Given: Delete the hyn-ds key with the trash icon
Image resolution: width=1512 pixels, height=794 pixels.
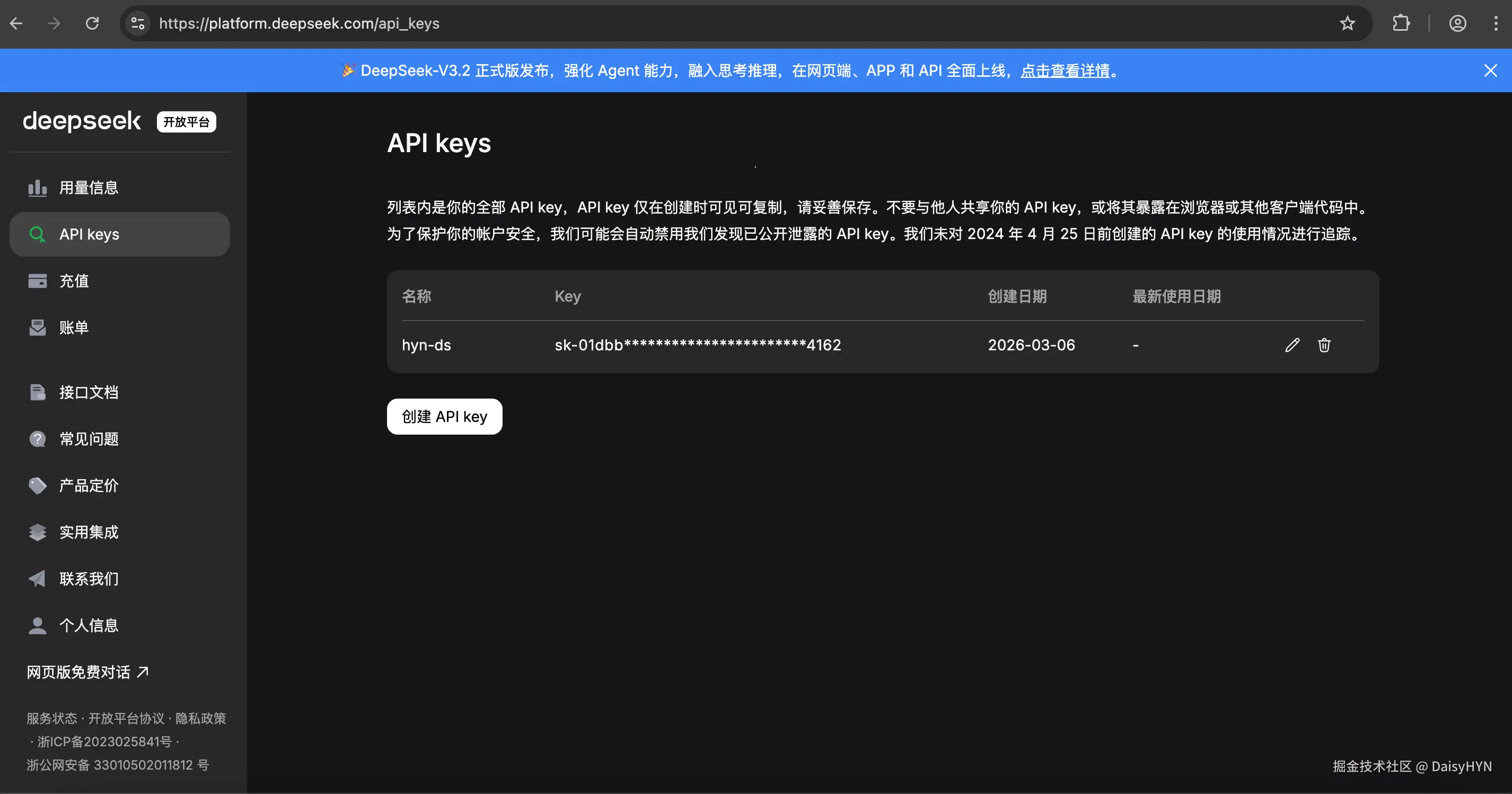Looking at the screenshot, I should coord(1324,345).
